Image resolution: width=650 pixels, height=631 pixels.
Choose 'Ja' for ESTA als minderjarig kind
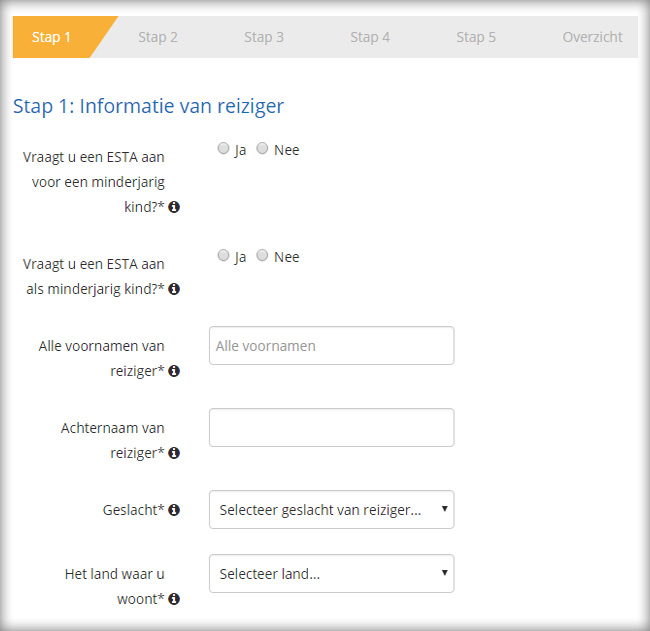223,256
